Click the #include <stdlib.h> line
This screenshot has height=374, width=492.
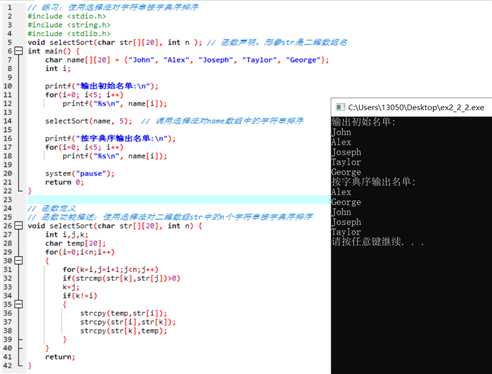click(x=69, y=33)
